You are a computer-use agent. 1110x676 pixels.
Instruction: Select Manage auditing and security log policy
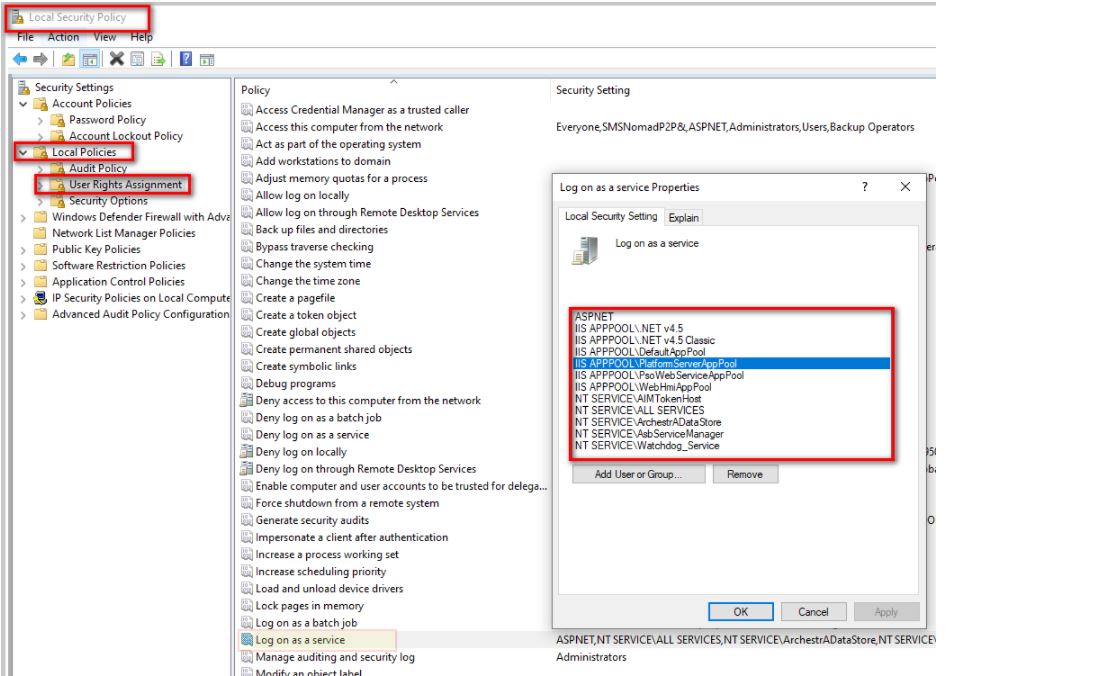[x=335, y=657]
